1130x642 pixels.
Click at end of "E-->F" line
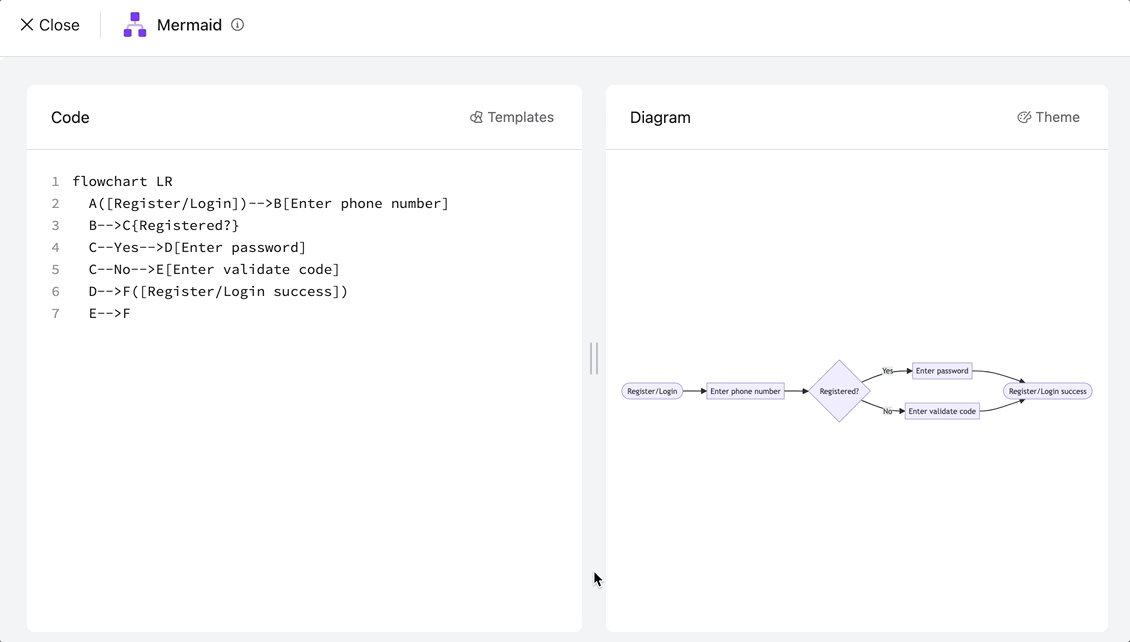[x=131, y=313]
